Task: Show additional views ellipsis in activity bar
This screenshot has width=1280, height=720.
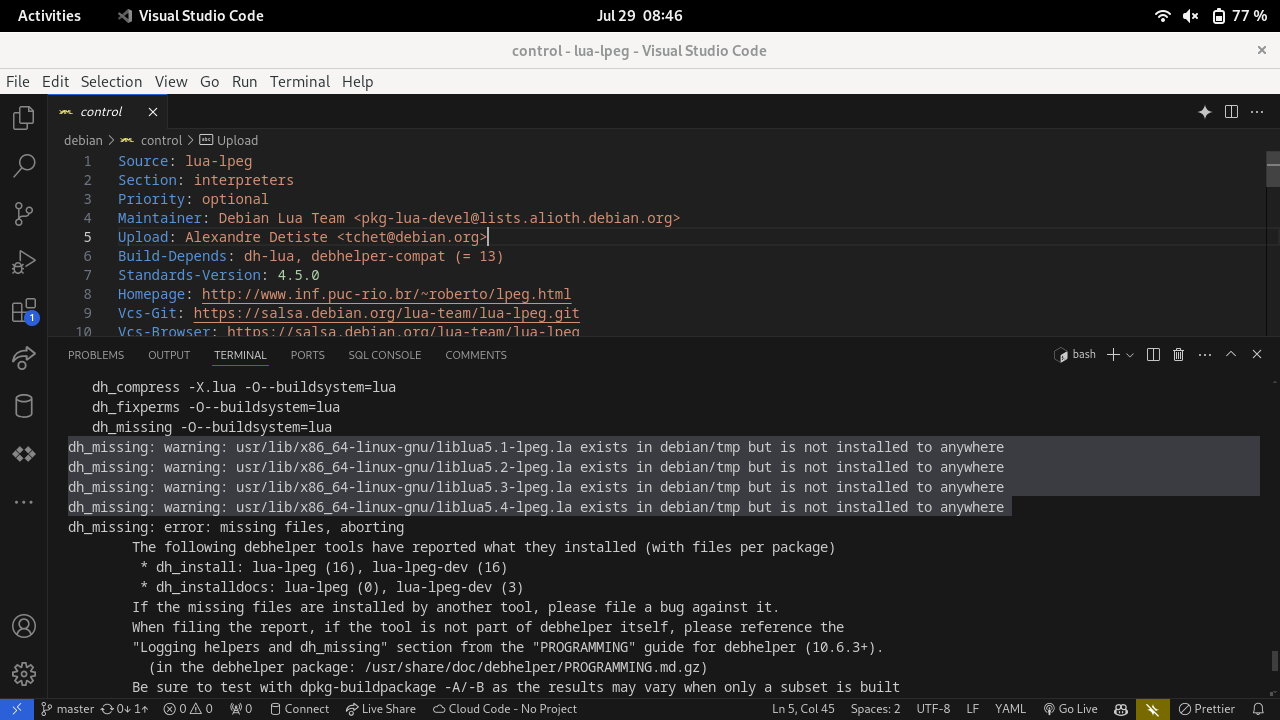Action: point(24,502)
